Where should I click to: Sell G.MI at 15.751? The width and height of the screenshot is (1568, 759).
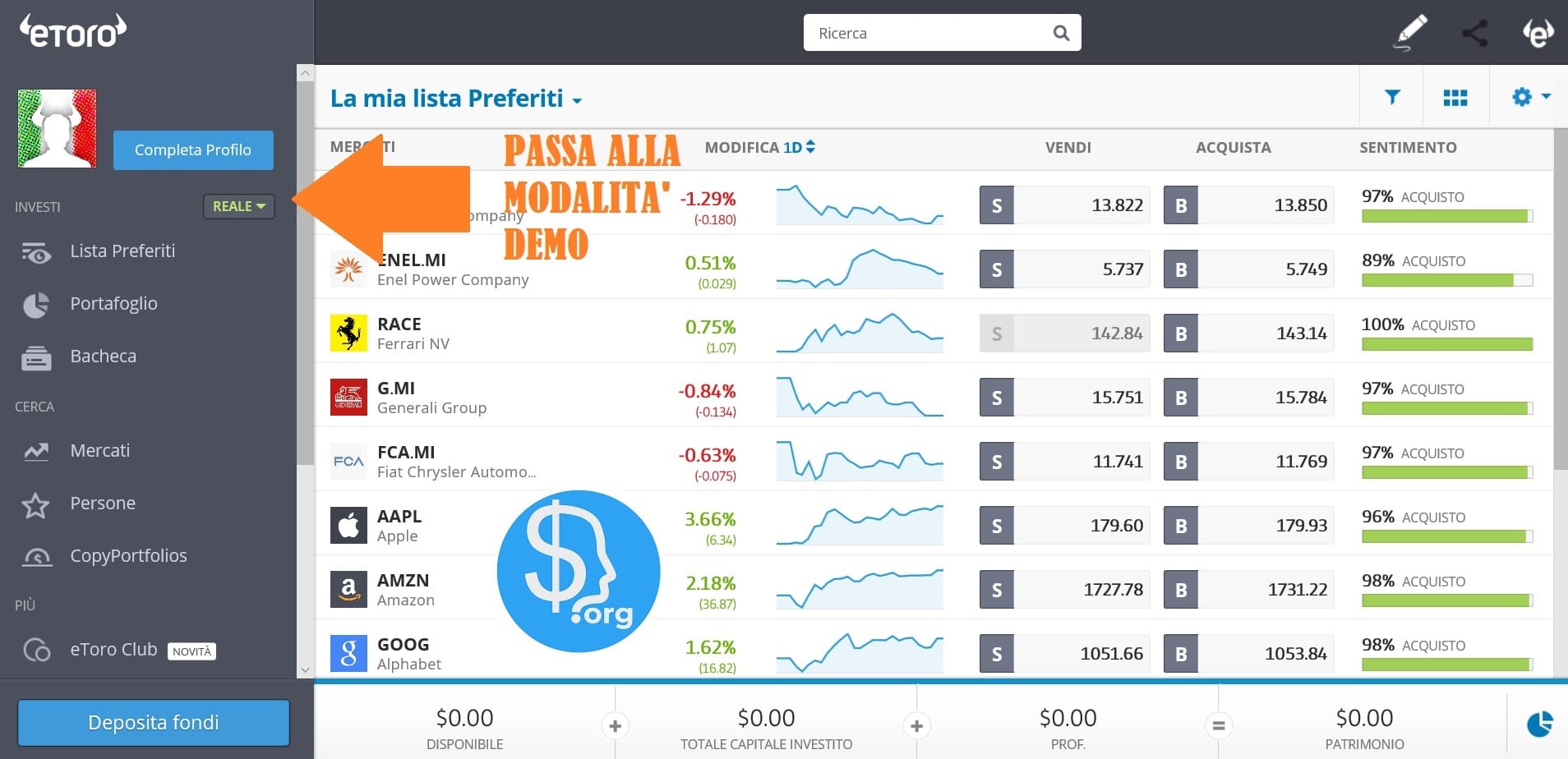1065,398
